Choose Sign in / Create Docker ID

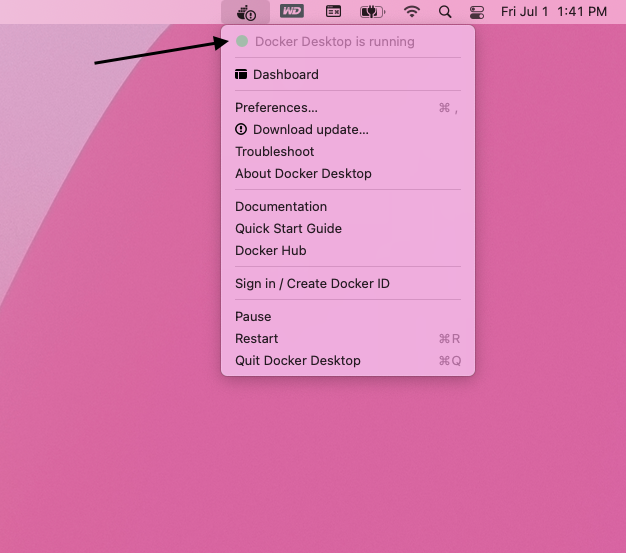click(348, 283)
